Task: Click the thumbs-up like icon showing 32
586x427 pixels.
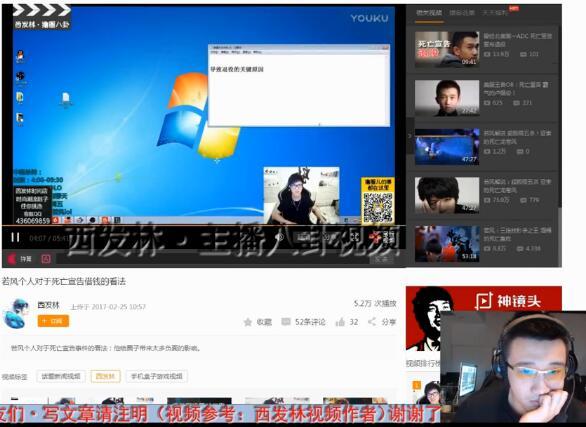Action: pos(340,322)
